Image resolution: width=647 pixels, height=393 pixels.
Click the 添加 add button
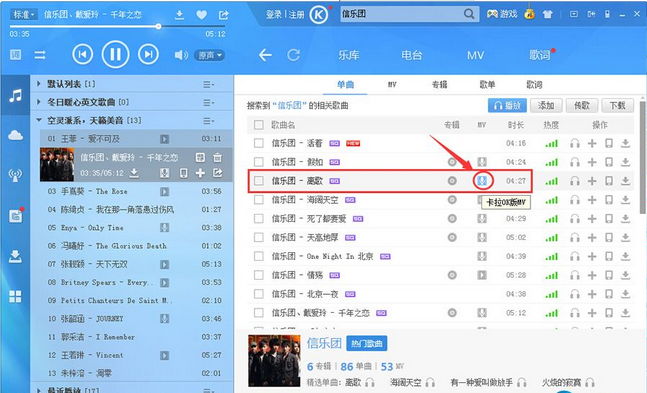click(546, 106)
